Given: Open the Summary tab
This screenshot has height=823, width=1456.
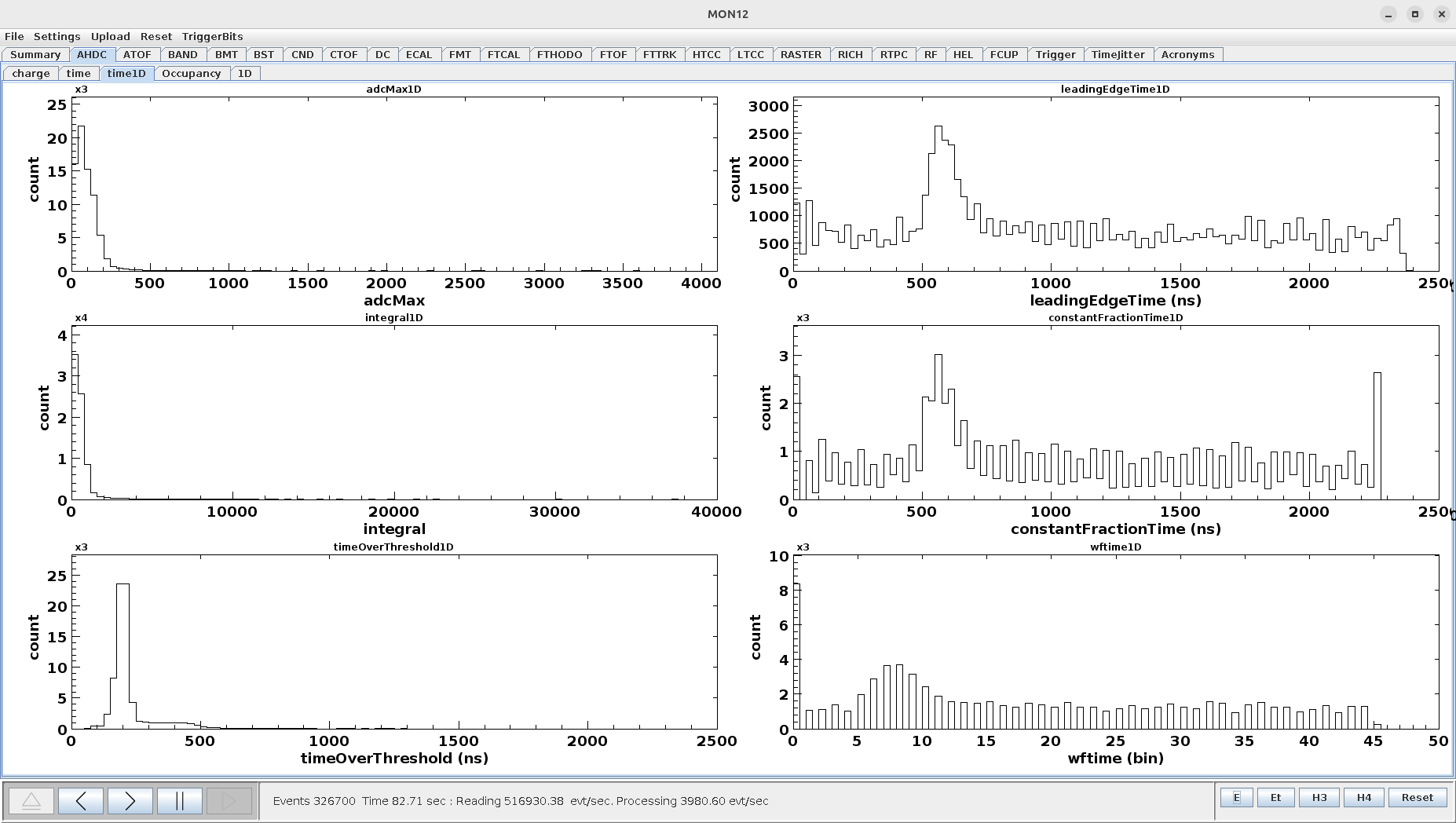Looking at the screenshot, I should tap(35, 54).
